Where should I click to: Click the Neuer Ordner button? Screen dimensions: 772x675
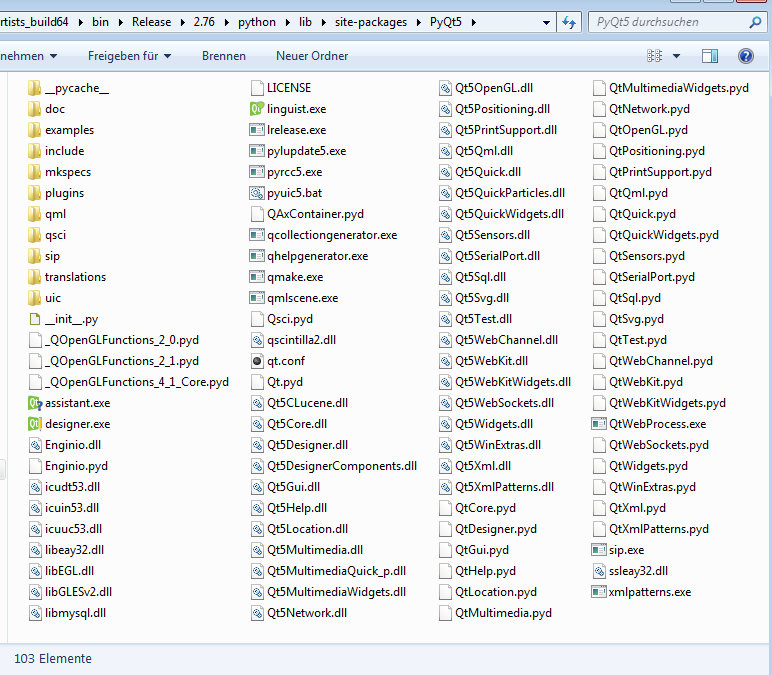coord(312,56)
